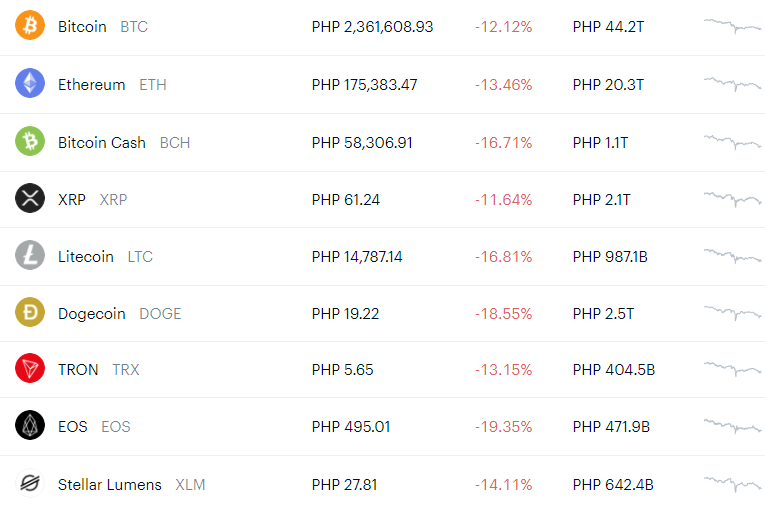765x506 pixels.
Task: Click the black XRP logo icon
Action: click(x=30, y=198)
